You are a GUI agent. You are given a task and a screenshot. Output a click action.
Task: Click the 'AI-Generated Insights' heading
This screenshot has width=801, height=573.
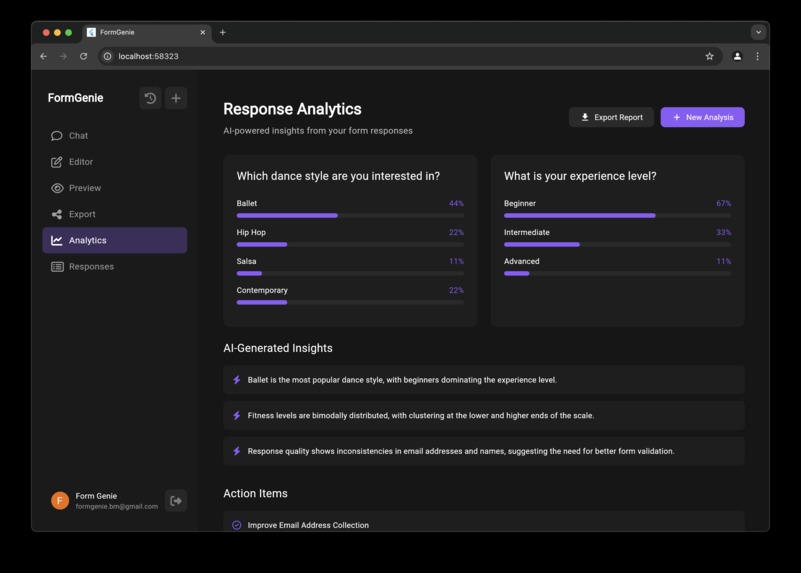278,348
